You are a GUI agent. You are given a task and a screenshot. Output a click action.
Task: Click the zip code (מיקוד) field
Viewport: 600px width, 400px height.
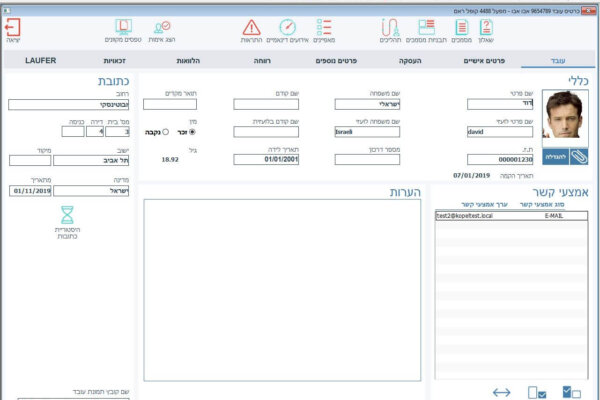(x=30, y=160)
